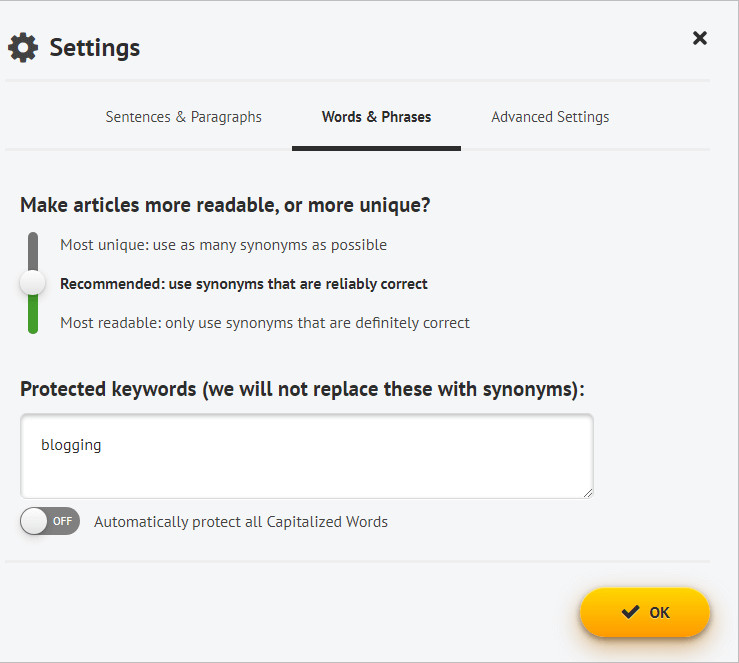The image size is (739, 663).
Task: Click the checkmark icon in the OK button
Action: (630, 612)
